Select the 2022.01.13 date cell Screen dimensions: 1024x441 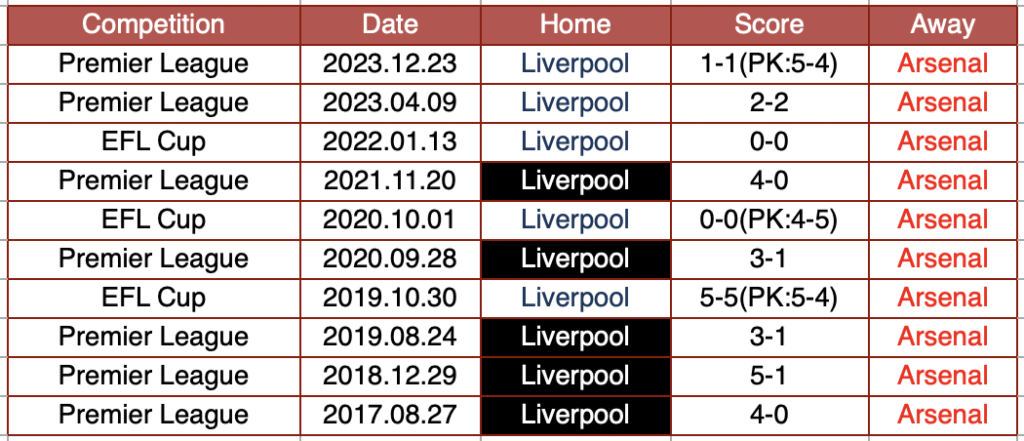click(389, 142)
